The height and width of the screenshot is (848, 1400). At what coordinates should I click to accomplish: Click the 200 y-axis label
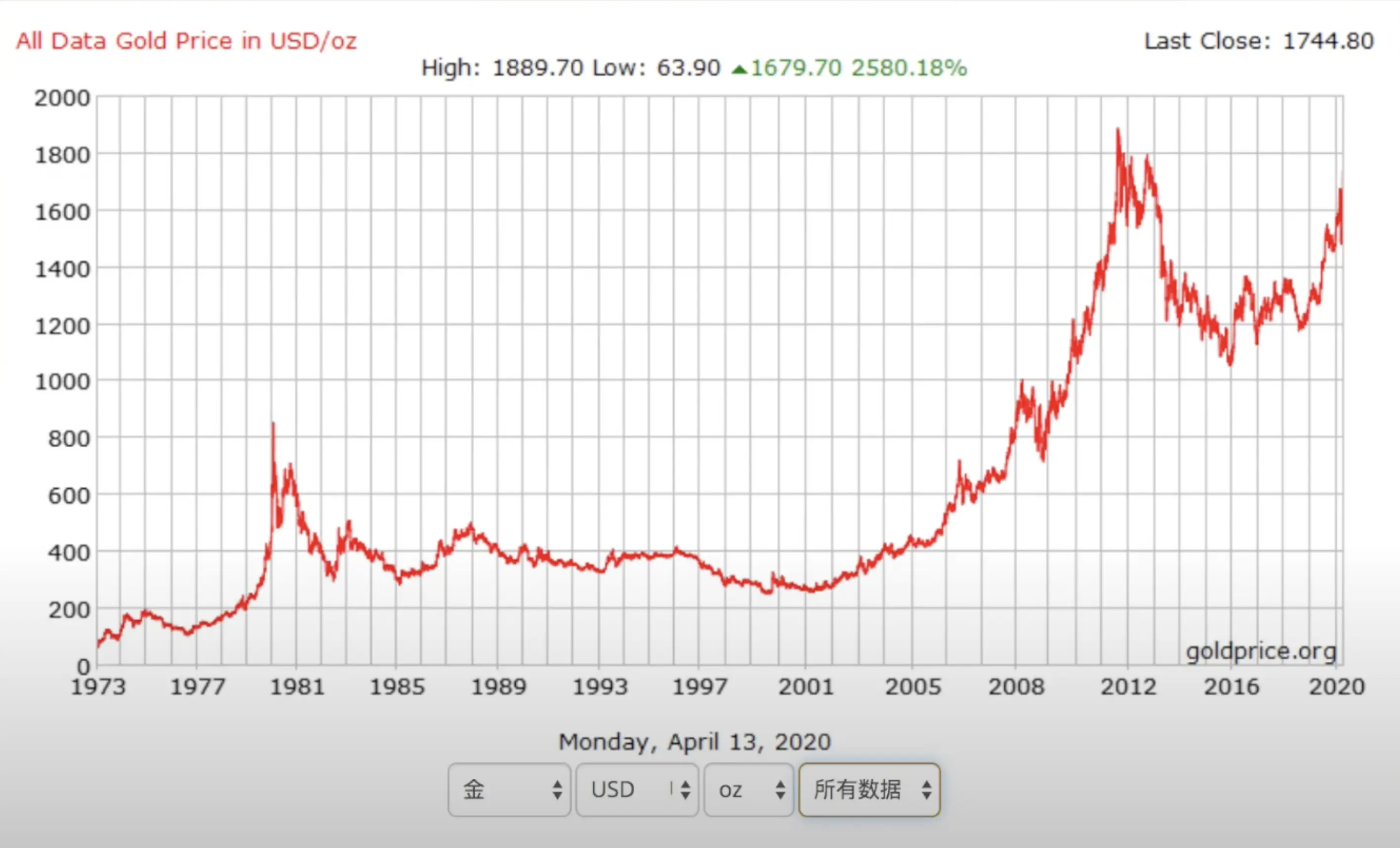tap(69, 610)
